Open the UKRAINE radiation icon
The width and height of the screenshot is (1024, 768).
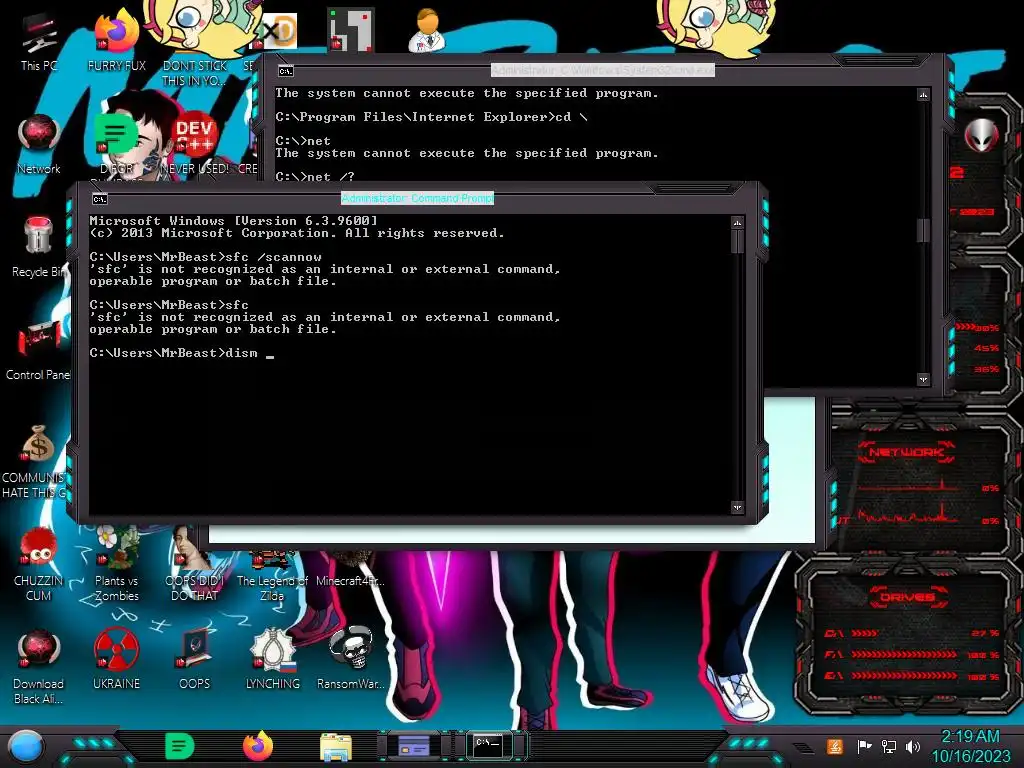tap(116, 660)
